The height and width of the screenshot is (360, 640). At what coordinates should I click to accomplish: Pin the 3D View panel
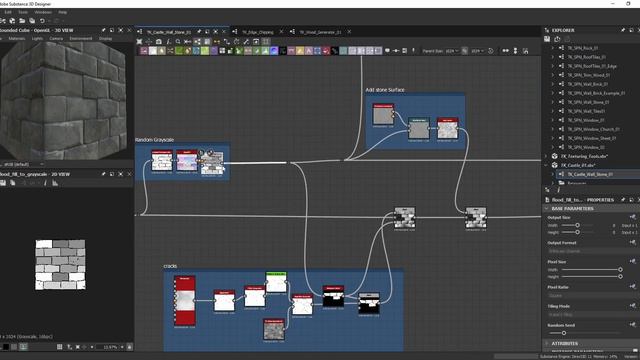[x=104, y=30]
